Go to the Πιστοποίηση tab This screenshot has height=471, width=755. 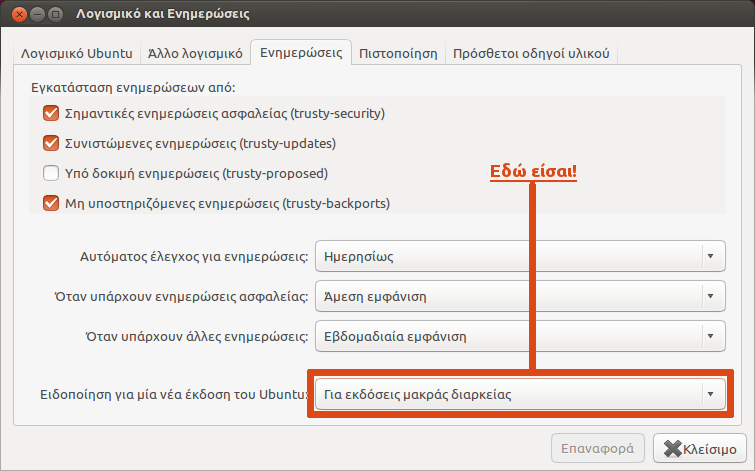coord(400,52)
